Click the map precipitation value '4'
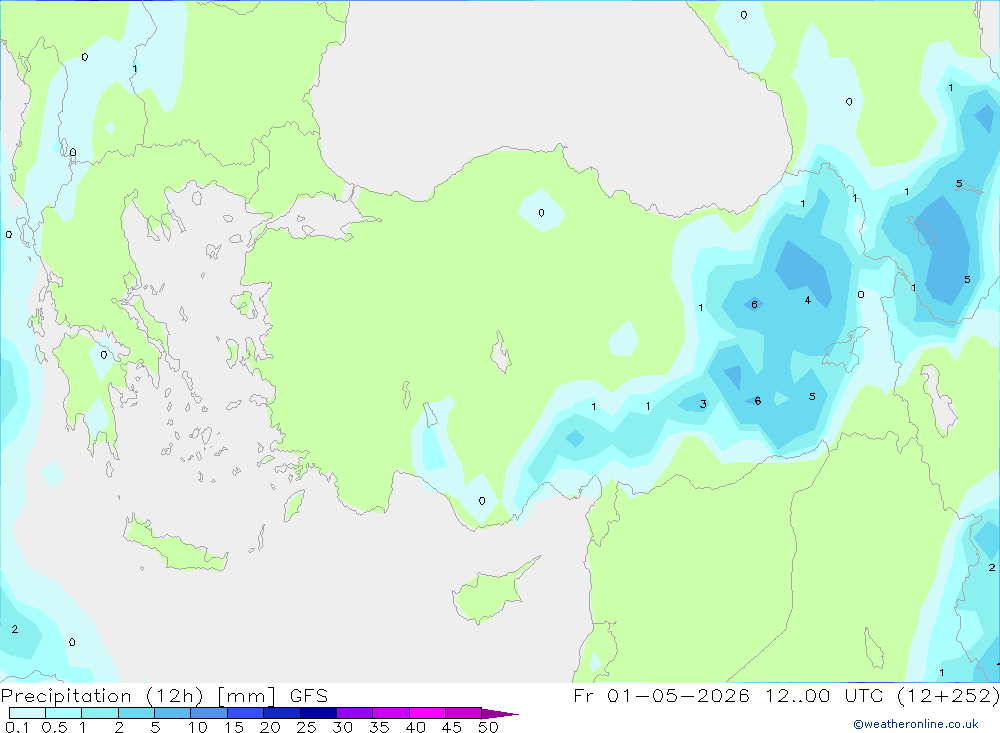 (807, 300)
